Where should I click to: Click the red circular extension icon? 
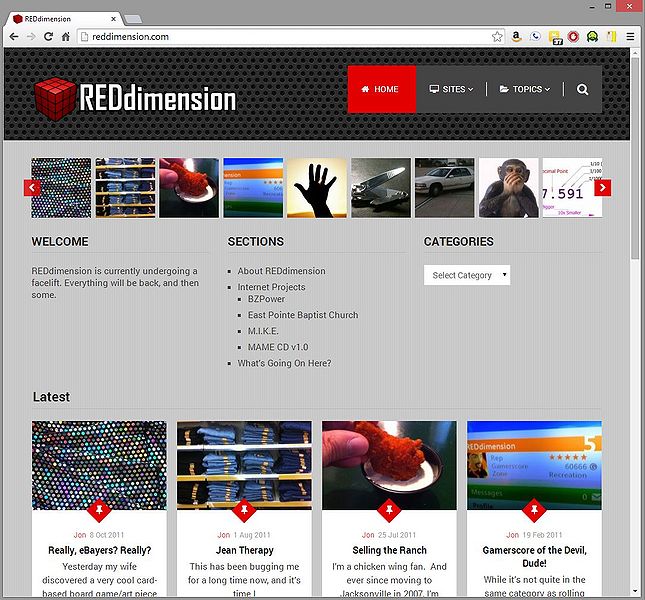573,37
